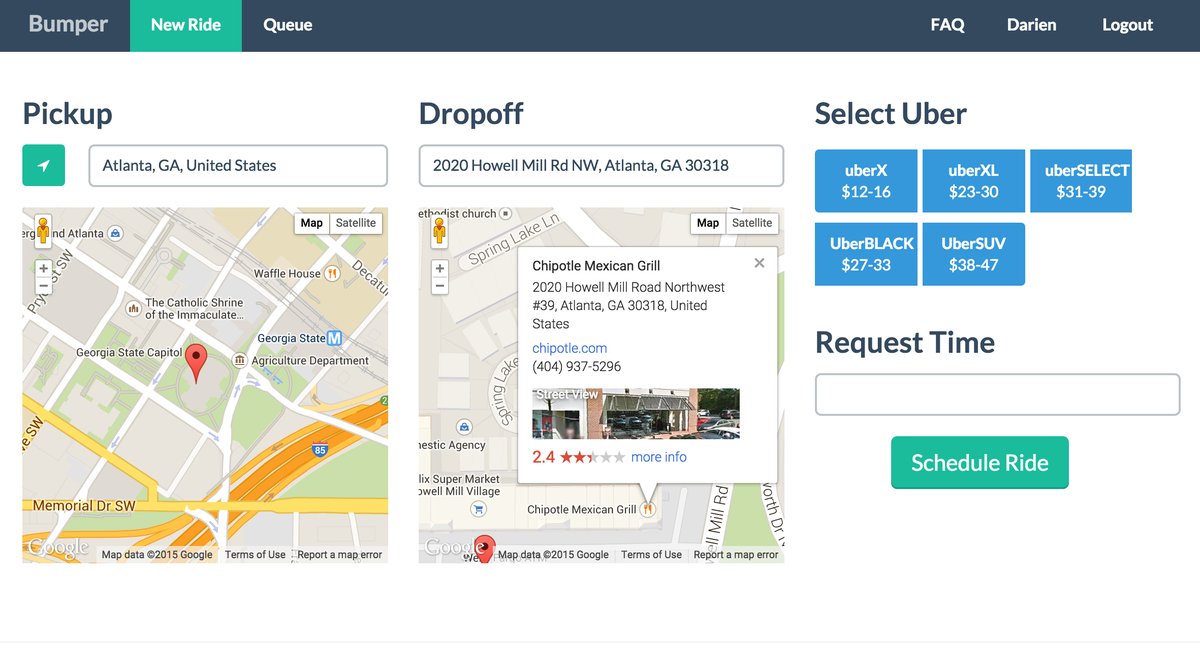1200x668 pixels.
Task: Open Darien profile menu item
Action: pyautogui.click(x=1032, y=25)
